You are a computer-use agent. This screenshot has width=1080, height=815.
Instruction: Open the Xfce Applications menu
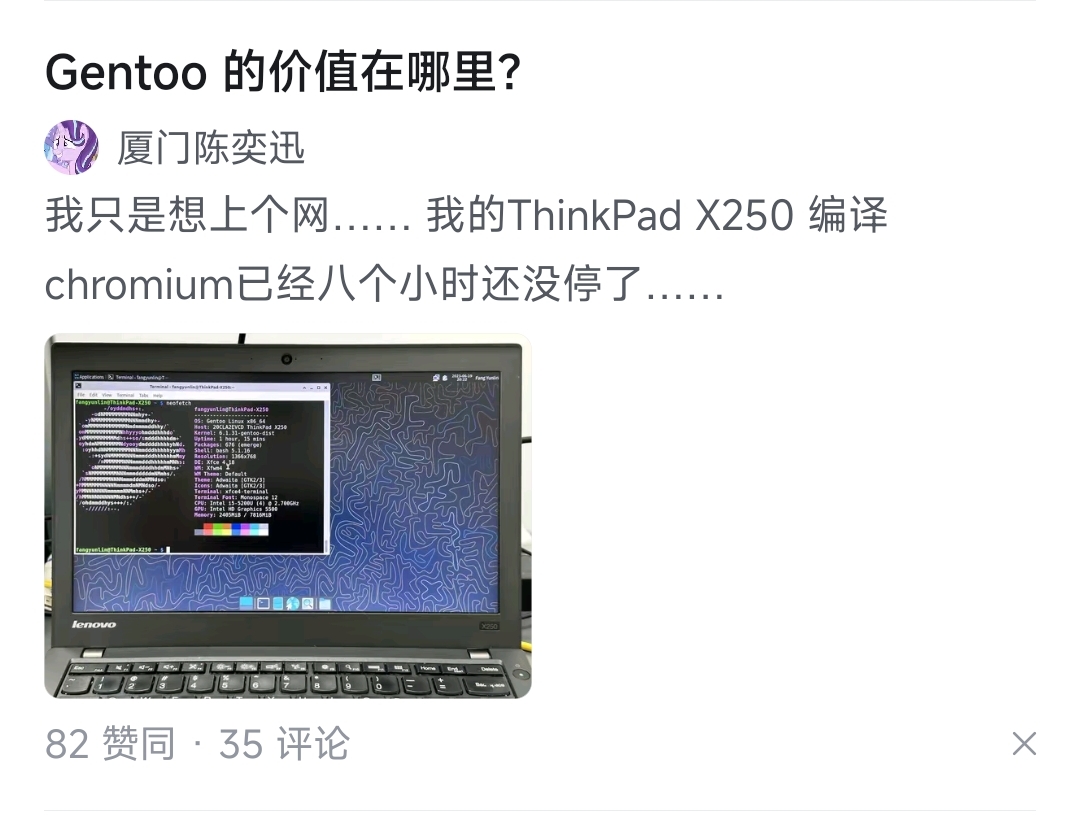pos(90,377)
